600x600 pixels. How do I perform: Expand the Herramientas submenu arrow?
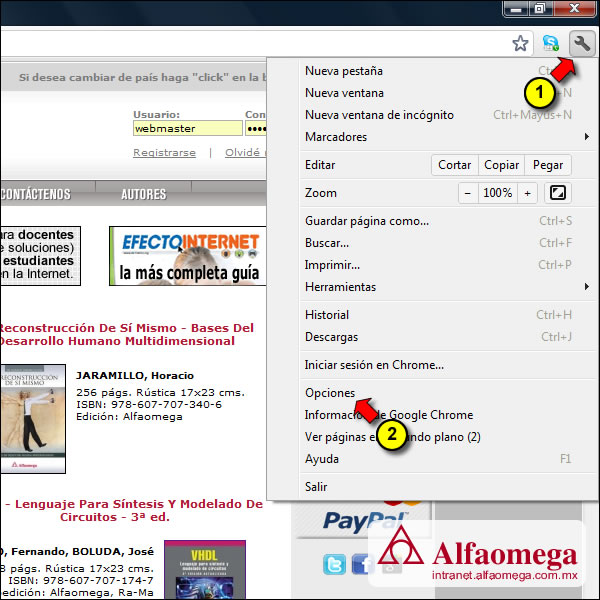pos(587,287)
